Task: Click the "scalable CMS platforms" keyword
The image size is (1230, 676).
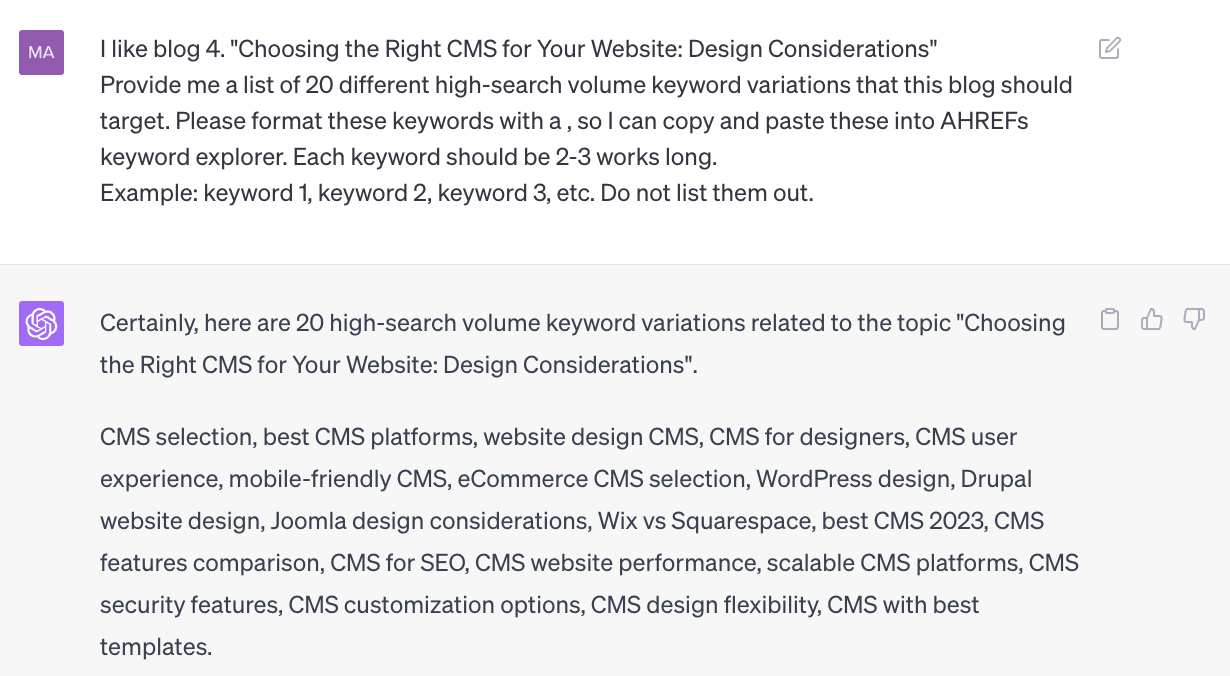Action: point(893,563)
